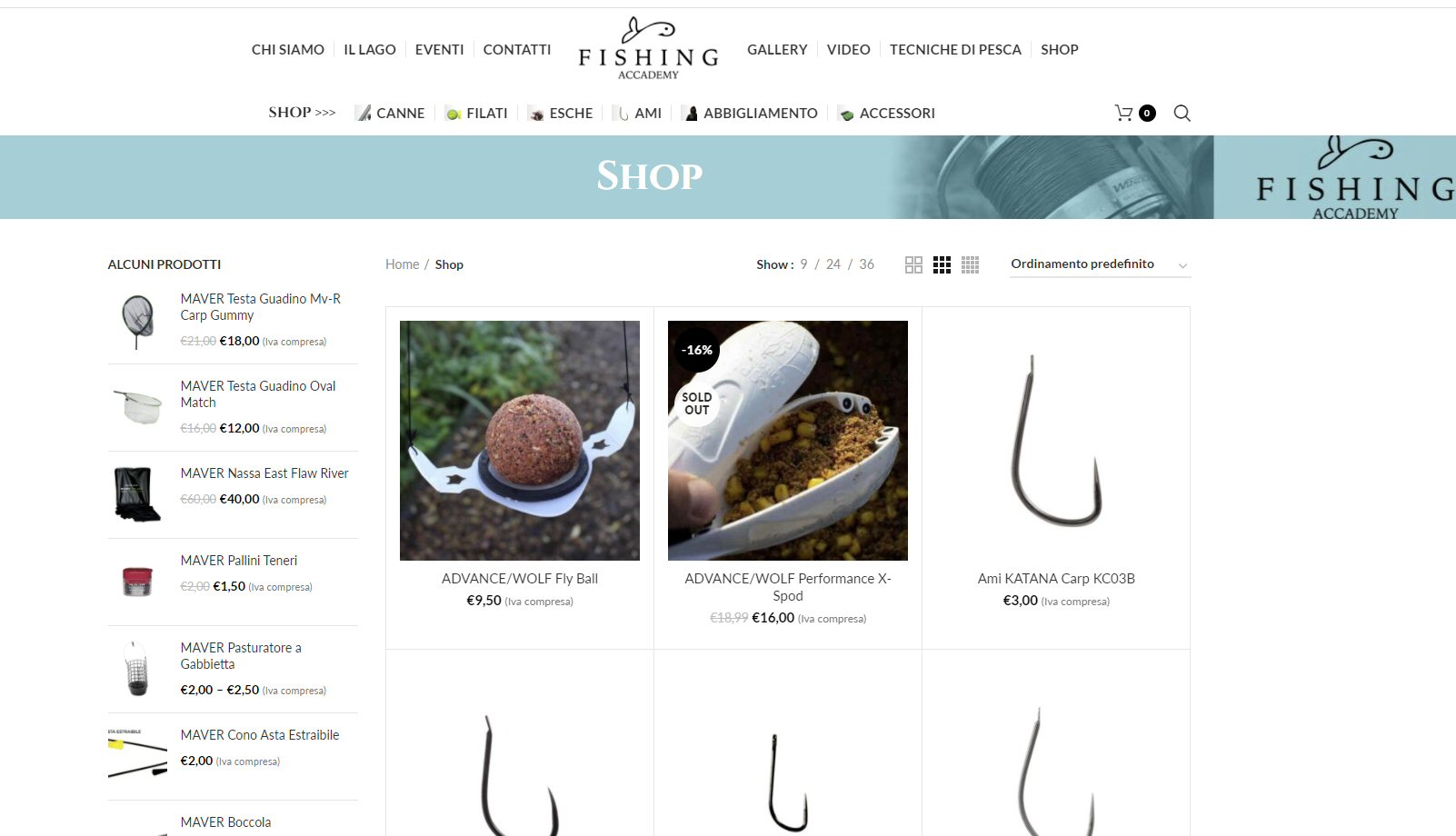Open the CANNE category with rod icon
This screenshot has width=1456, height=836.
pyautogui.click(x=390, y=113)
